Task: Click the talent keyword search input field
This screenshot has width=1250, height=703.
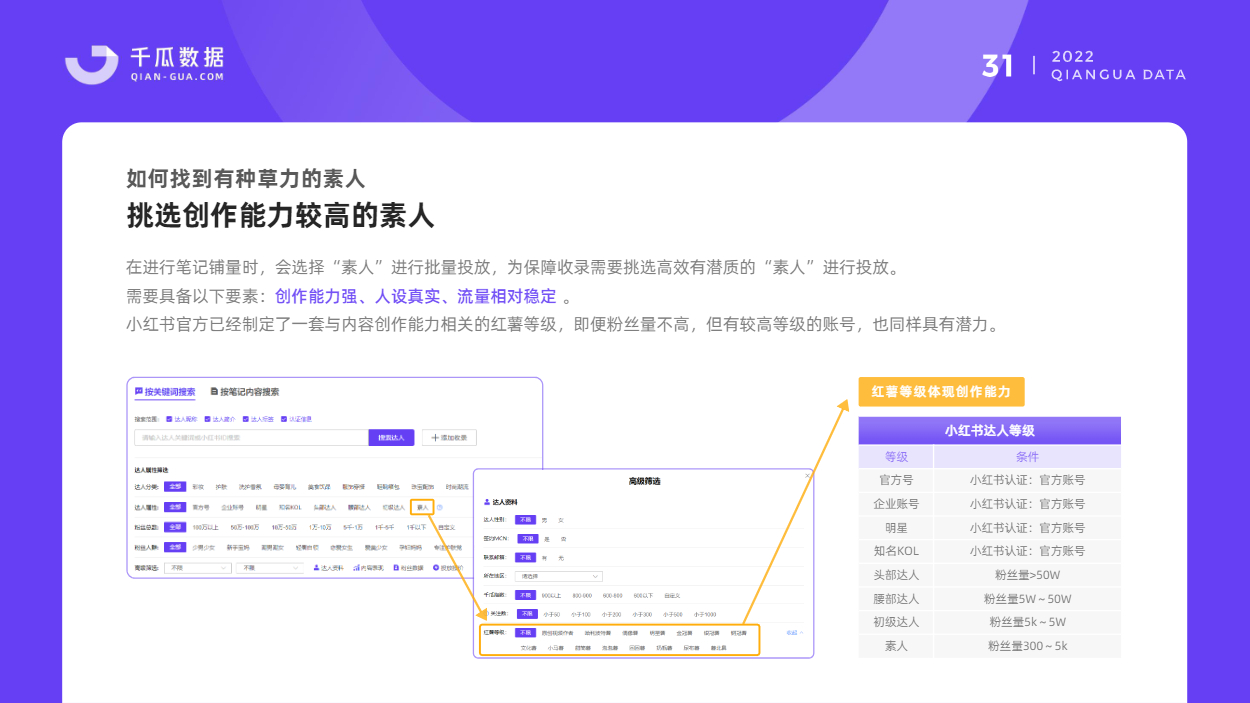Action: 252,438
